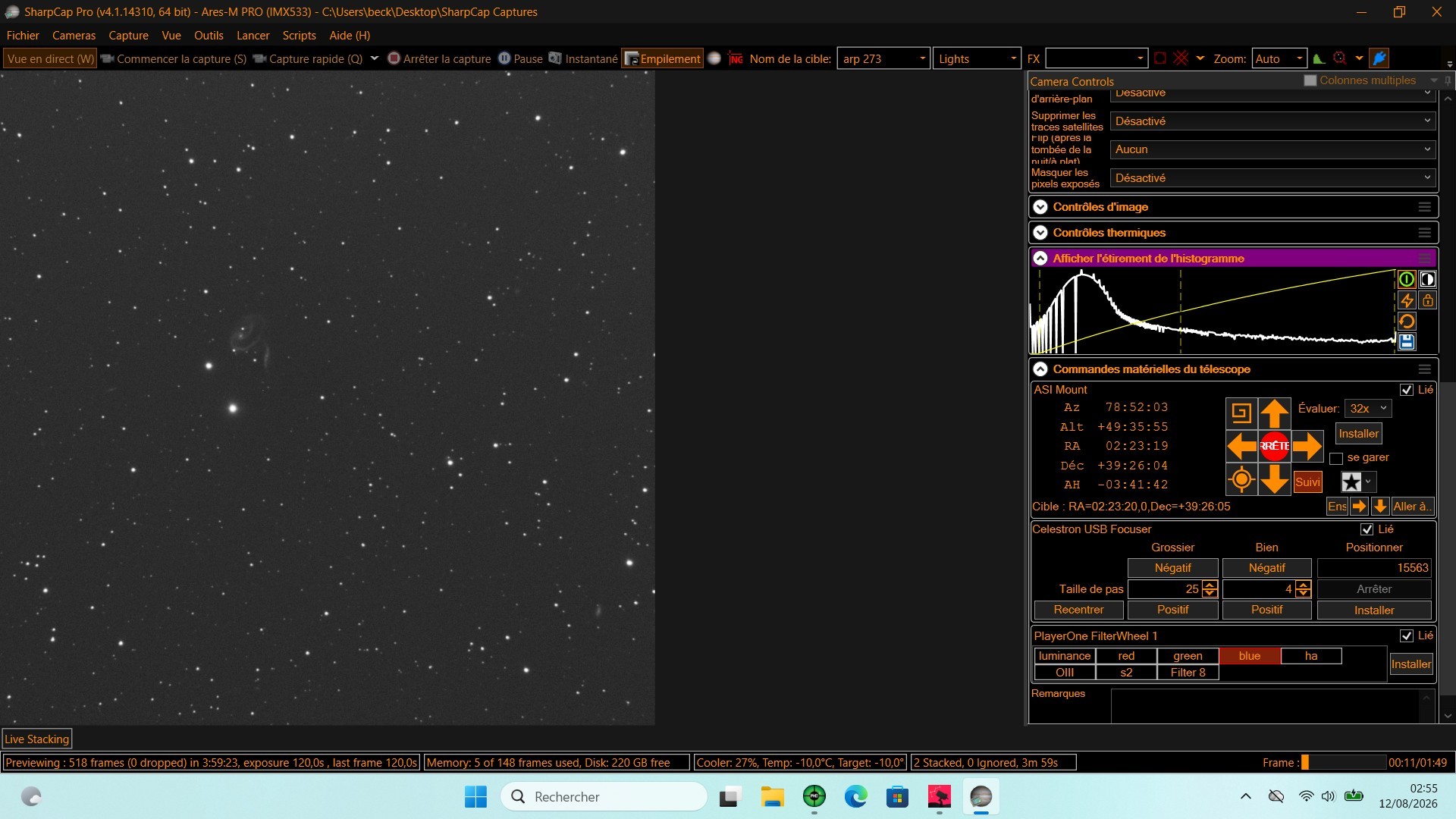Uncheck Lié for PlayerOne FilterWheel
Screen dimensions: 1456x819
(1407, 635)
